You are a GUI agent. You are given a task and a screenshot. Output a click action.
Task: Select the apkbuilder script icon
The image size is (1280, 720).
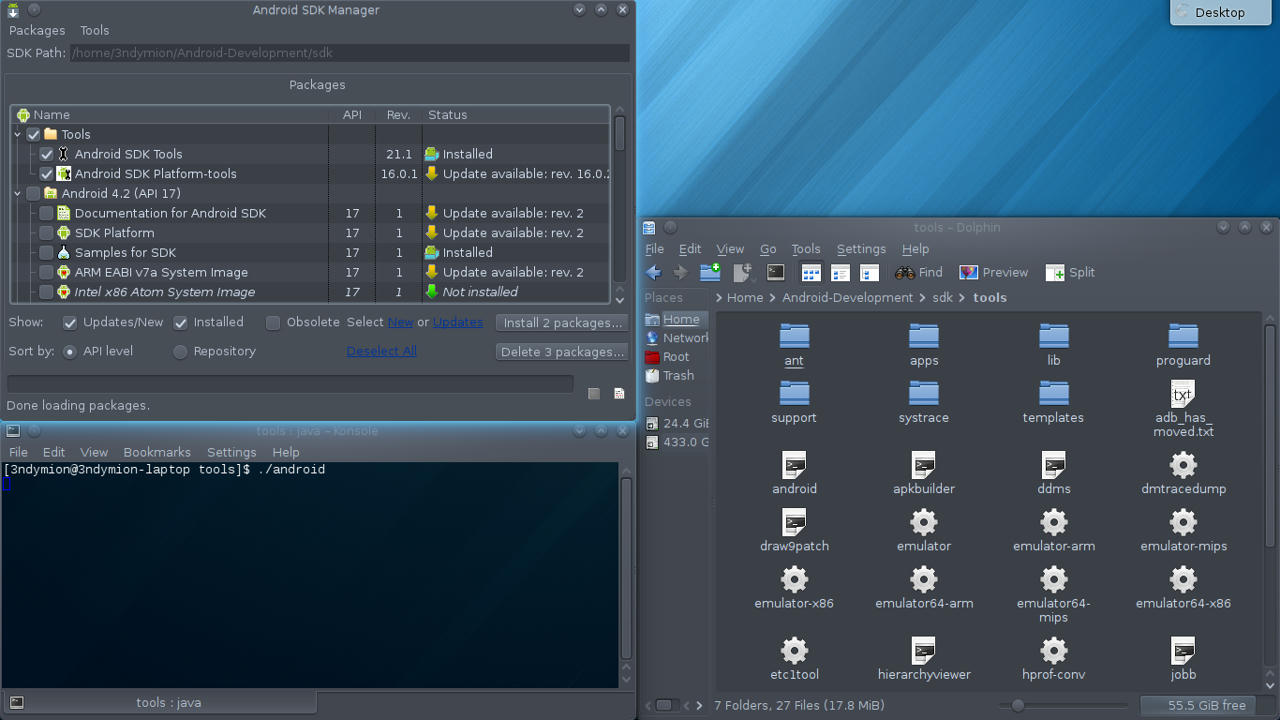pyautogui.click(x=924, y=464)
